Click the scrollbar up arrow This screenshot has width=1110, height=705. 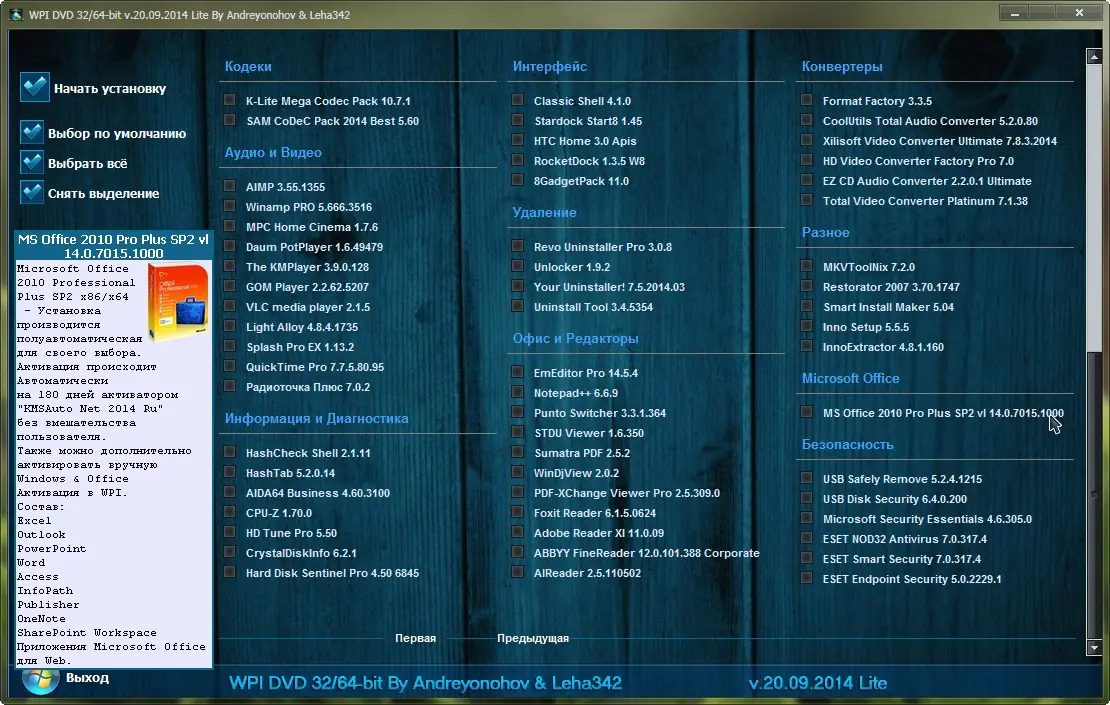pyautogui.click(x=1094, y=57)
